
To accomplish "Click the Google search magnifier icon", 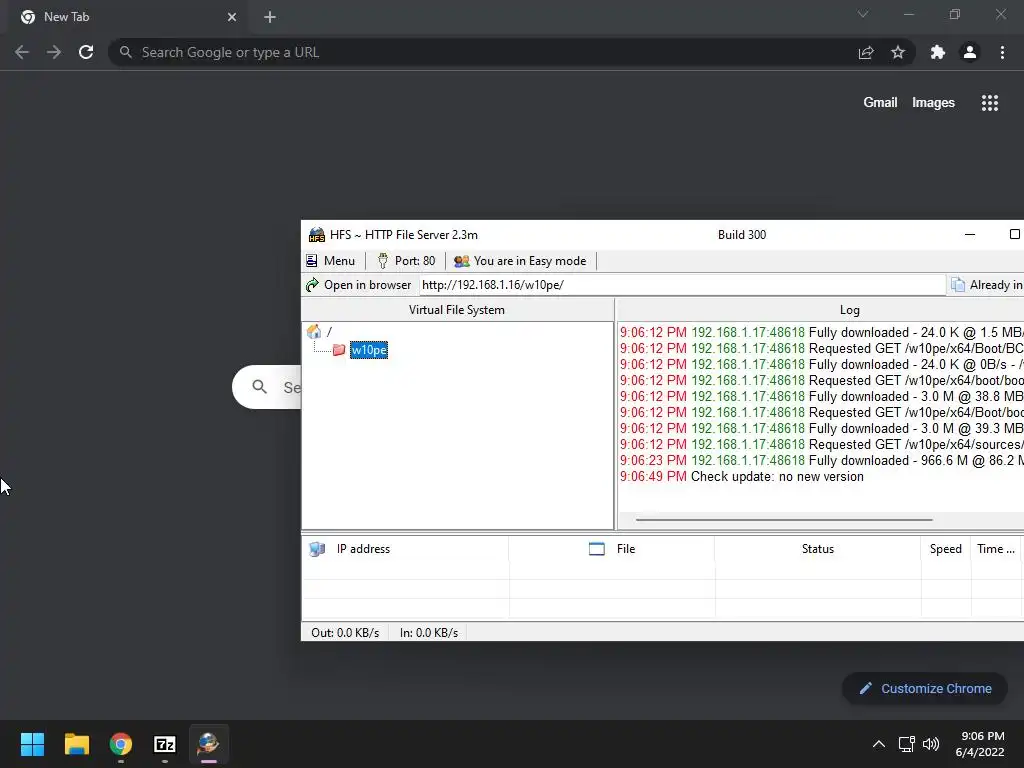I will coord(260,387).
